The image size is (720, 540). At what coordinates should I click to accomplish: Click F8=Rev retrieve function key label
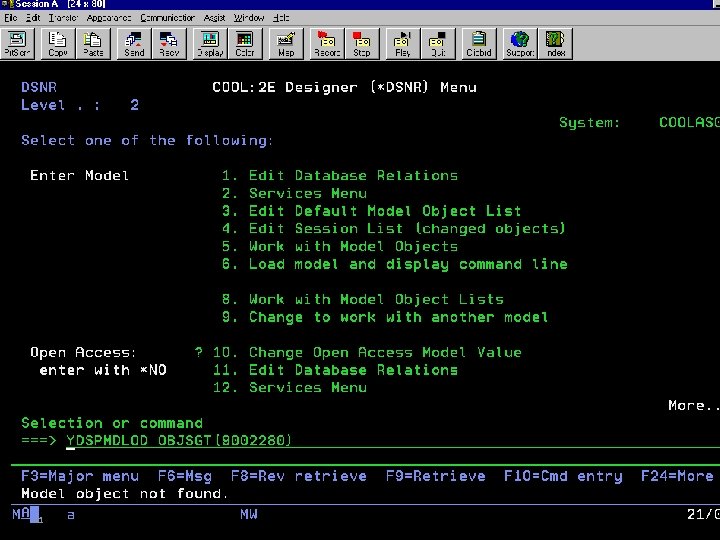tap(298, 476)
